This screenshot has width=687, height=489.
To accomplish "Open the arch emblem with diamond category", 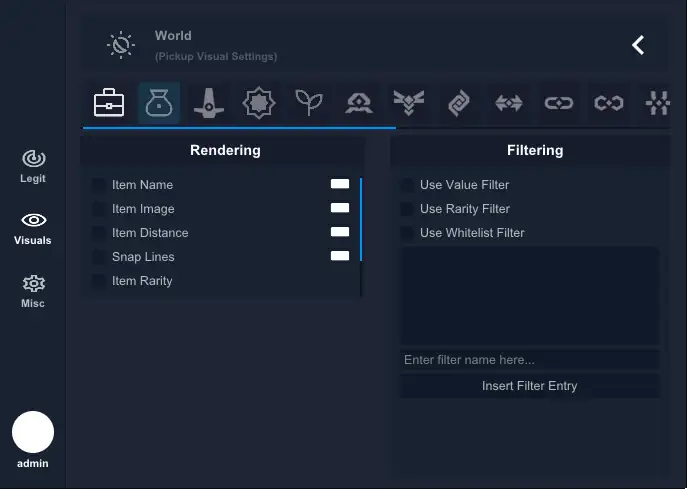I will point(359,104).
